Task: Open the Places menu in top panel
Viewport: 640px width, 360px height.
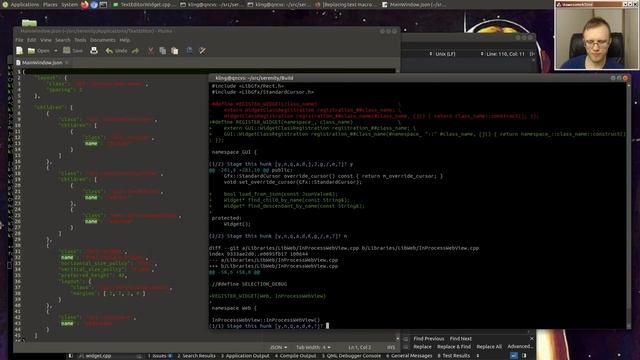Action: 50,4
